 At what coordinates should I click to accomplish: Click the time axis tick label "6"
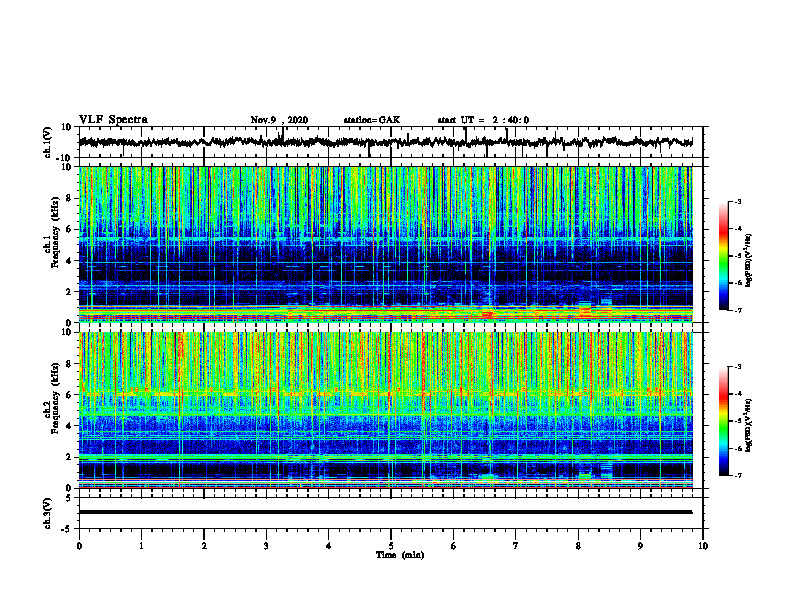click(x=454, y=546)
